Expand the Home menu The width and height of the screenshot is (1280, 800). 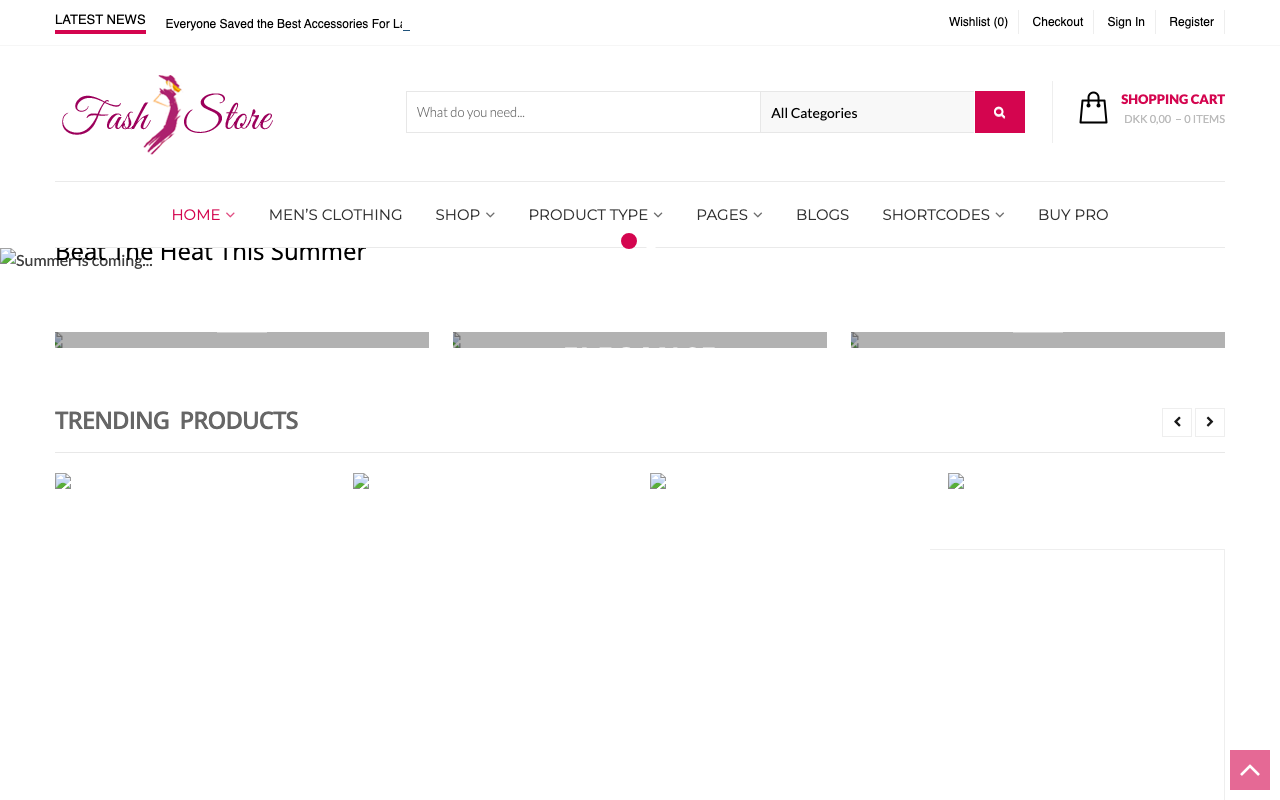tap(203, 215)
